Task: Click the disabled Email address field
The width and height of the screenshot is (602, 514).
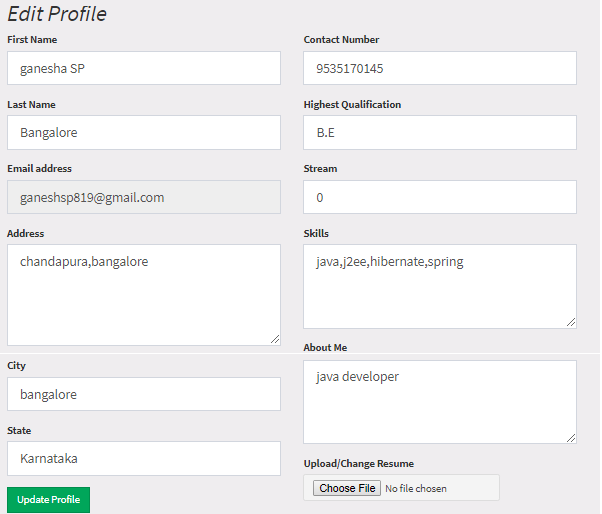Action: 144,197
